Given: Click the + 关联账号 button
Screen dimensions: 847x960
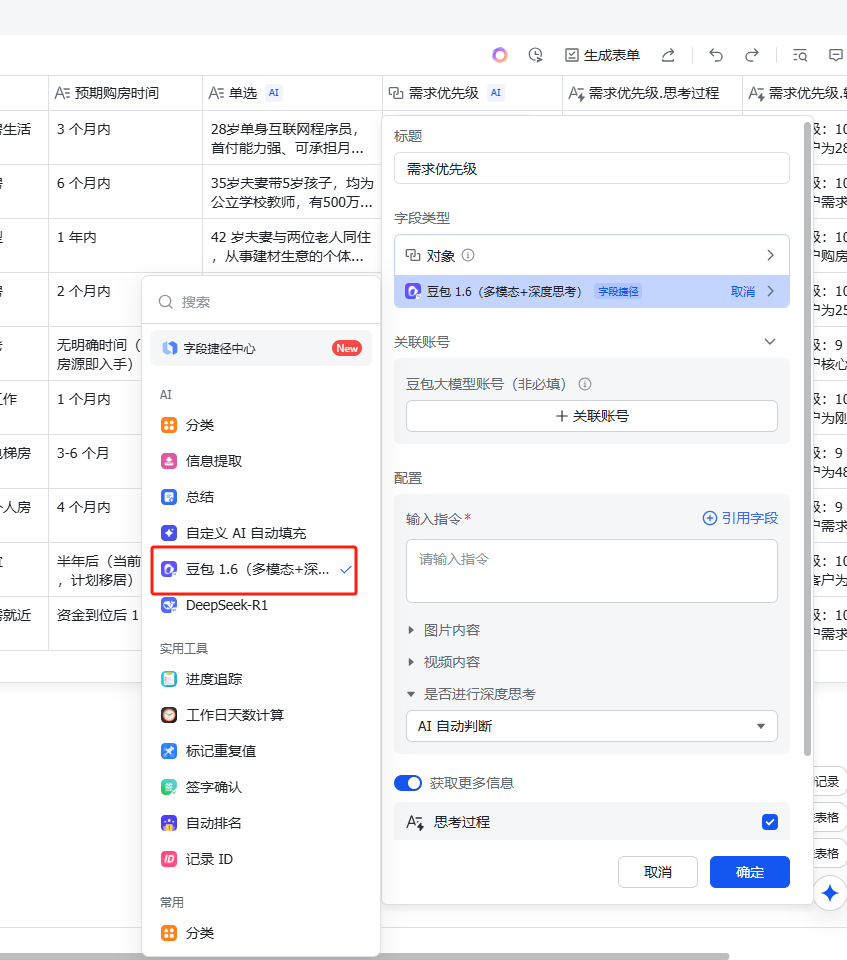Looking at the screenshot, I should coord(592,416).
